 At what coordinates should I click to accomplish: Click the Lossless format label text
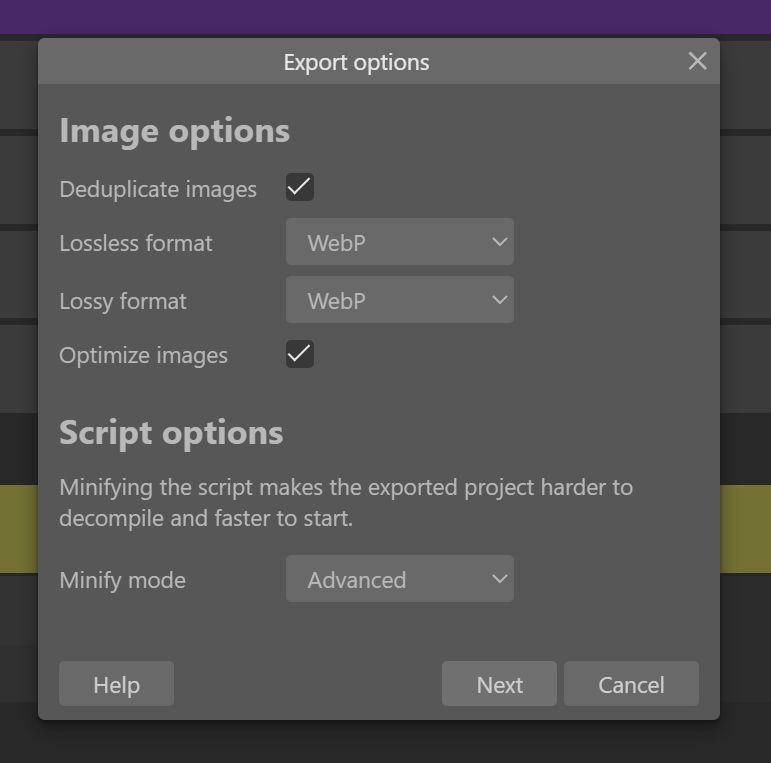click(135, 243)
